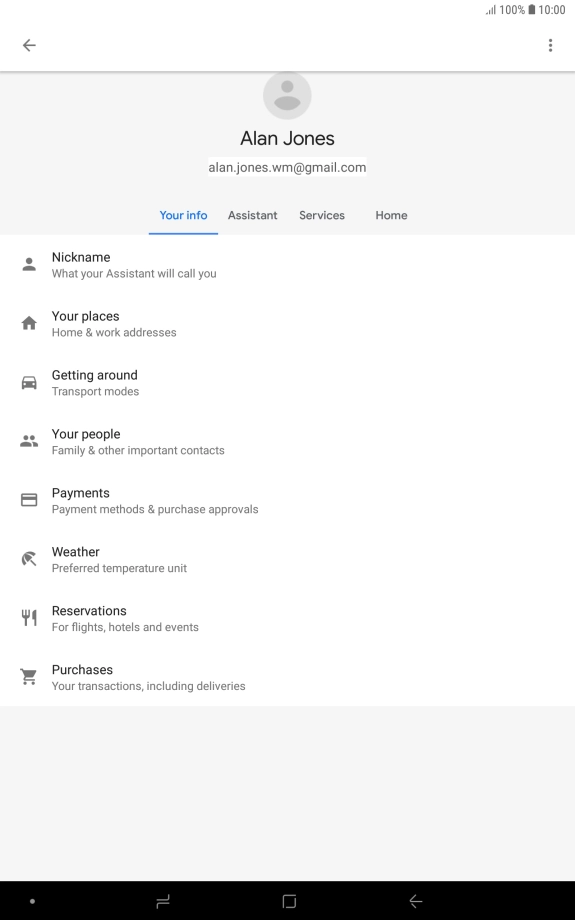
Task: Tap the shopping cart Purchases icon
Action: pyautogui.click(x=29, y=677)
